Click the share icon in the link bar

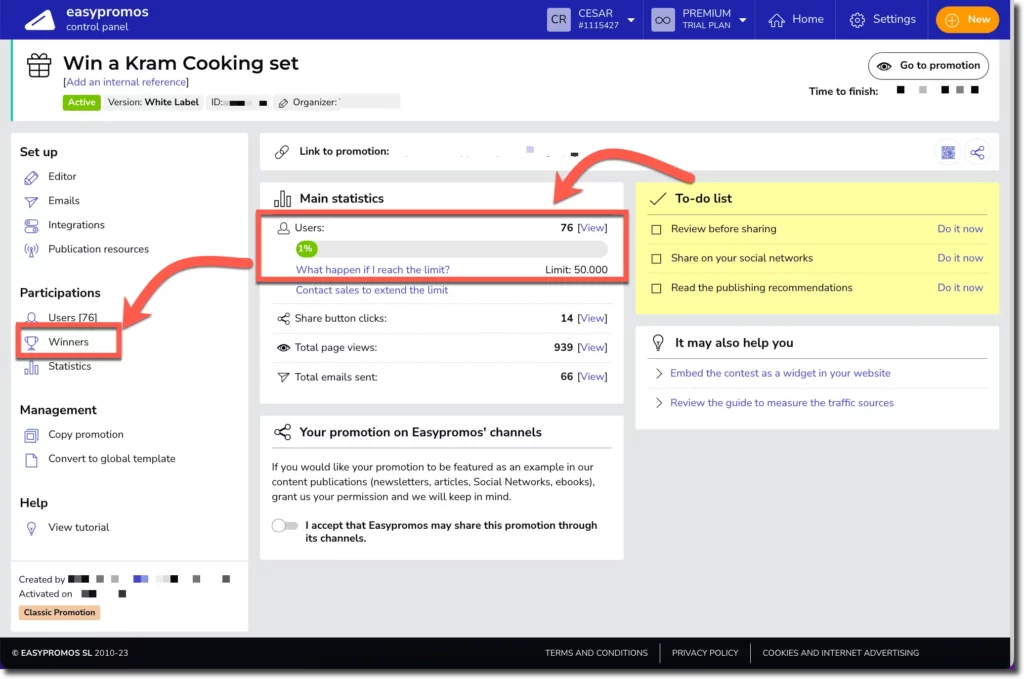(977, 153)
